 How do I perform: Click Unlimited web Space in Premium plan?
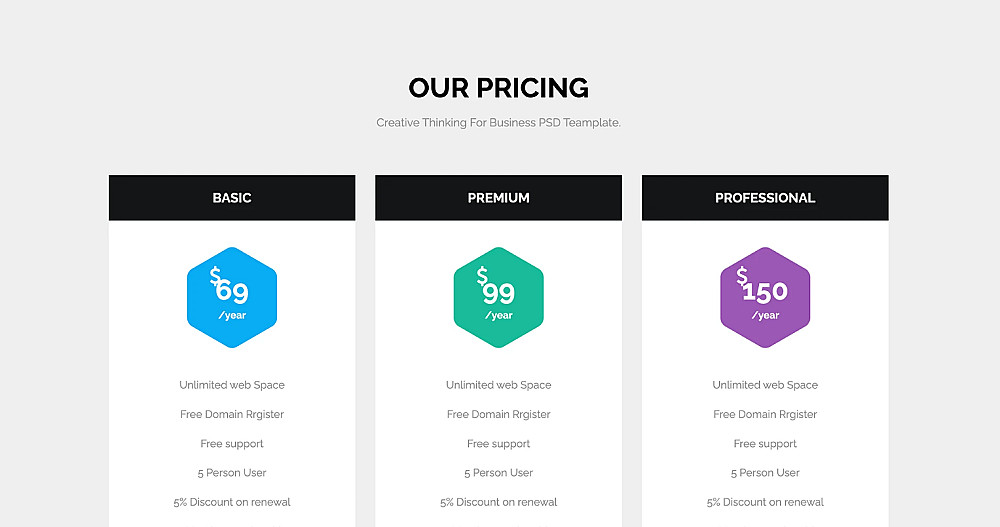click(498, 385)
